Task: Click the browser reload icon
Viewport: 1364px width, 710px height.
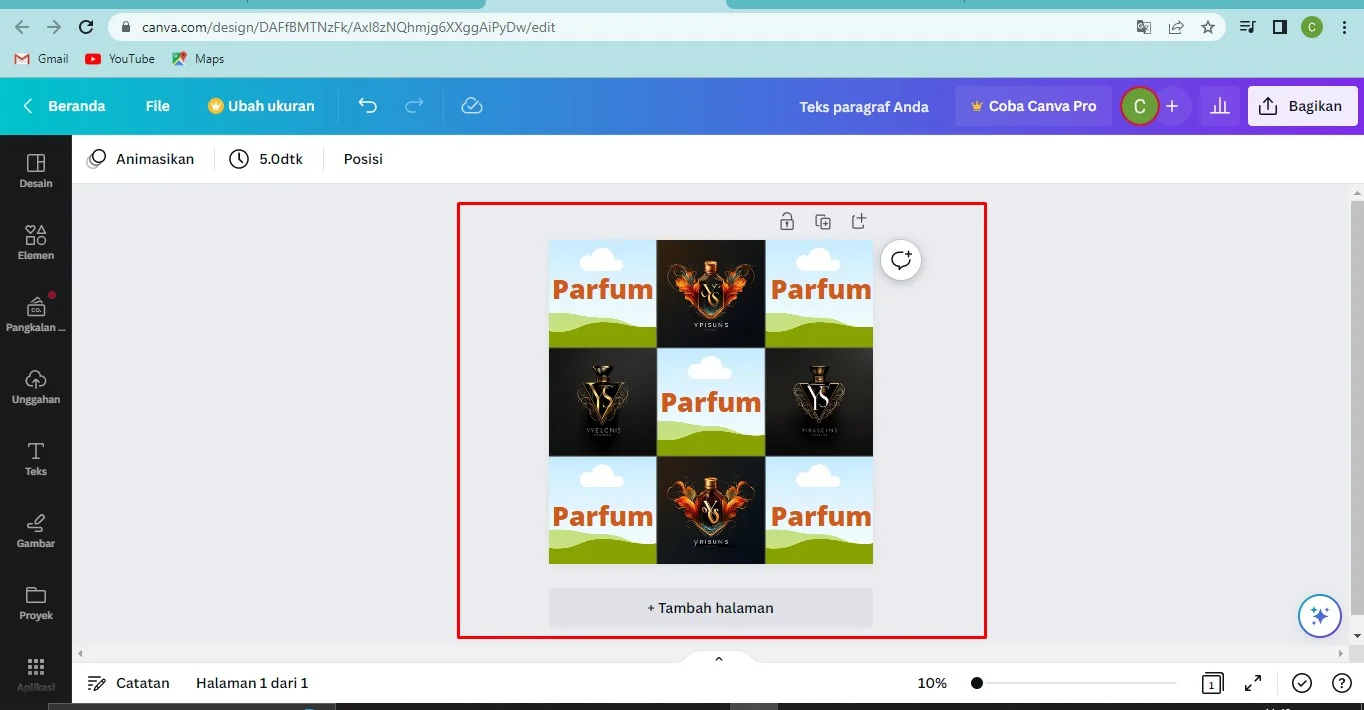Action: click(87, 27)
